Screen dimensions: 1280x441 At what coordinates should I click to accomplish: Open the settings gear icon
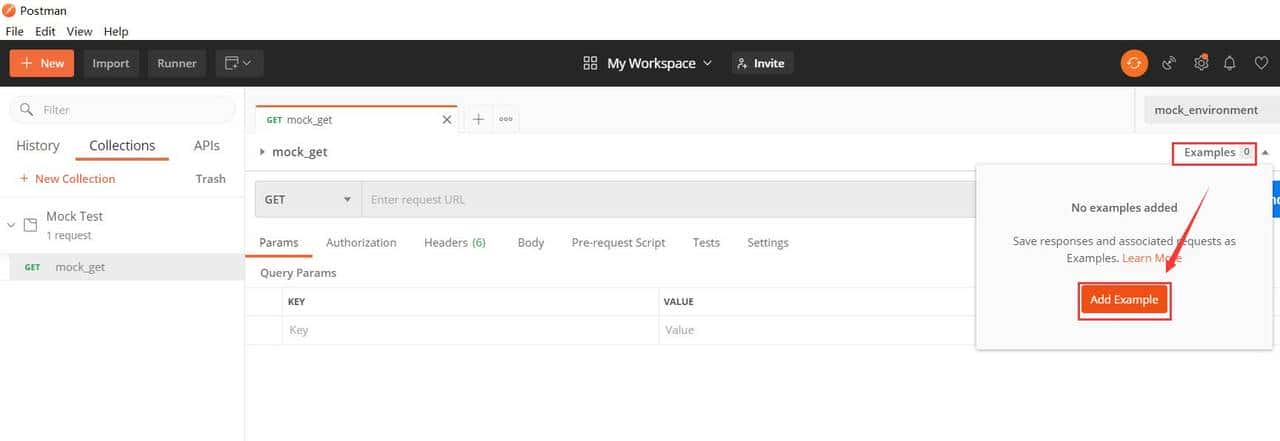[x=1201, y=63]
